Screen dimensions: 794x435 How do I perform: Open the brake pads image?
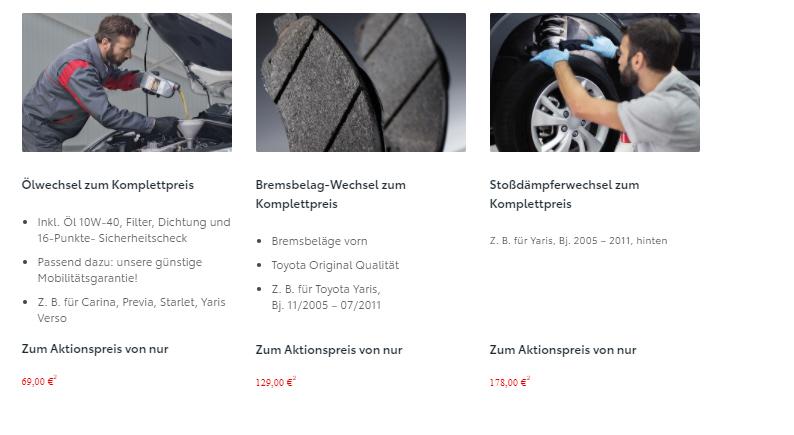(361, 83)
